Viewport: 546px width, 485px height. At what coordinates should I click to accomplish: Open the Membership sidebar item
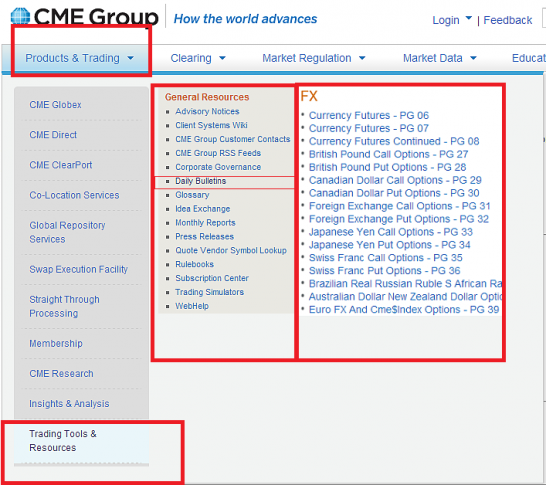point(56,343)
